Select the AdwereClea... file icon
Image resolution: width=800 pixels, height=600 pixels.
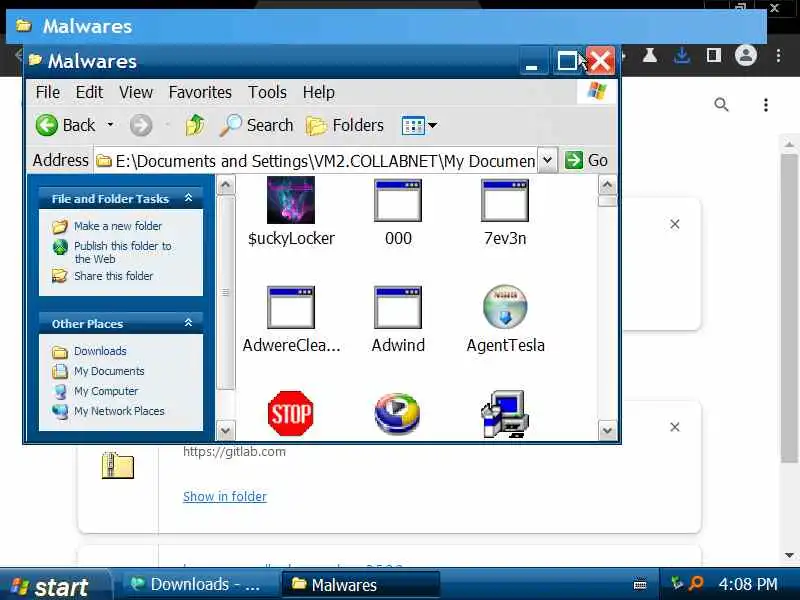[x=291, y=307]
